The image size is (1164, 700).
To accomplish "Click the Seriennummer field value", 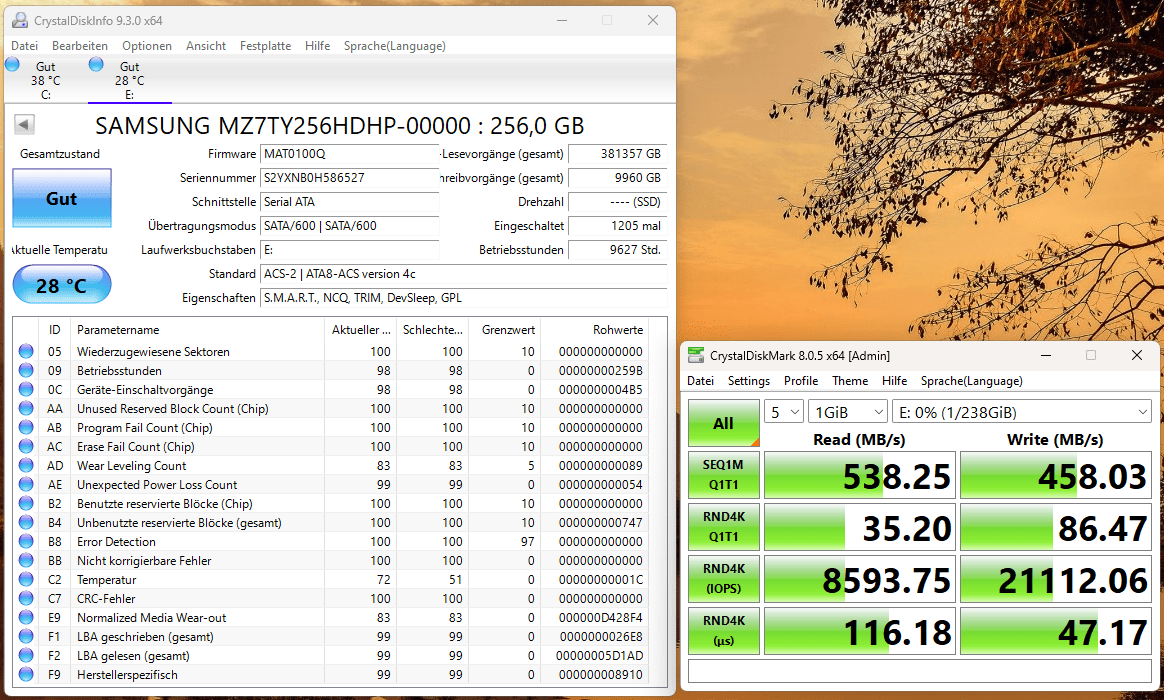I will 350,177.
